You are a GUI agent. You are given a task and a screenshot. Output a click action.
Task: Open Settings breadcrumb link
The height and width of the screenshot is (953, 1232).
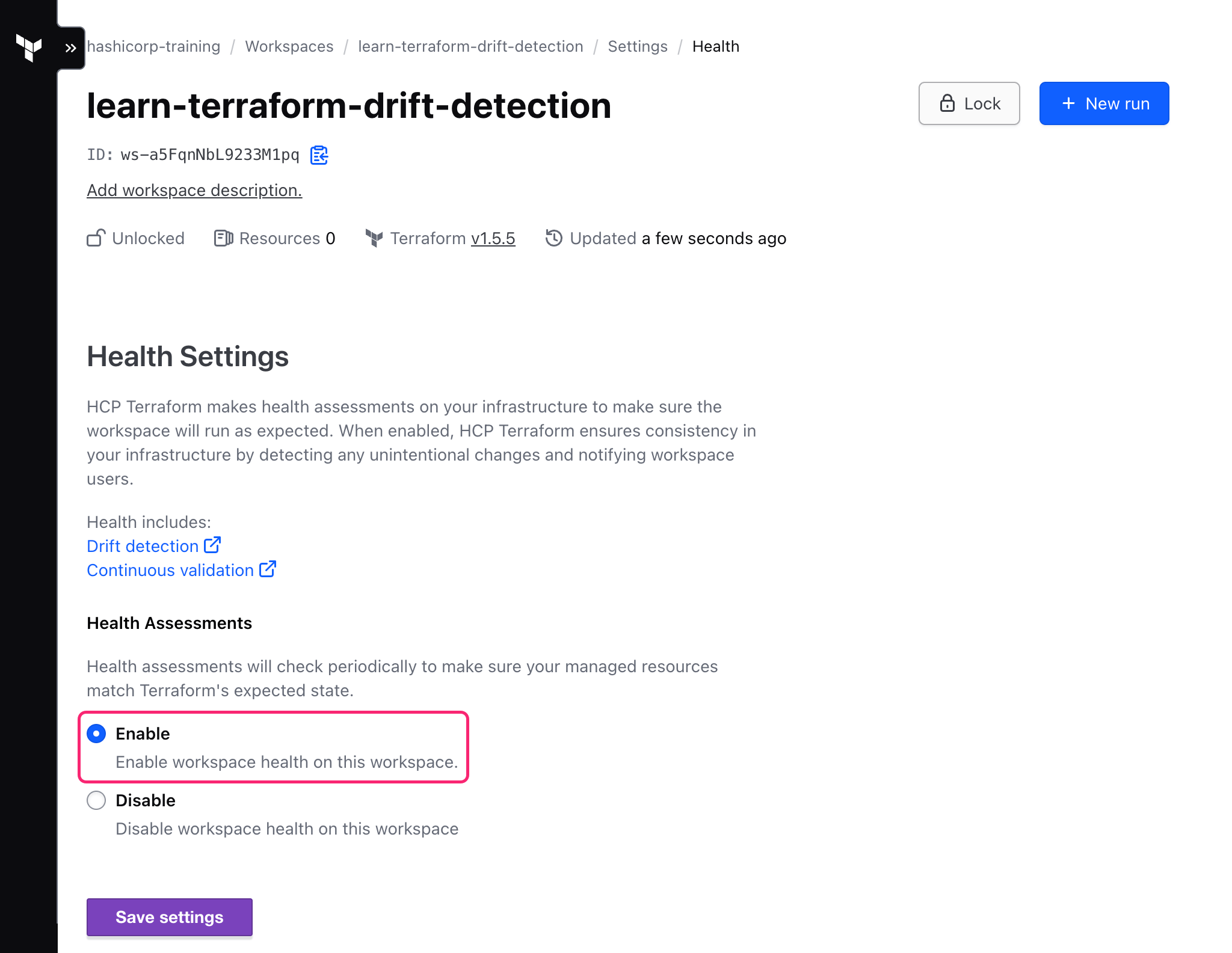[x=638, y=46]
